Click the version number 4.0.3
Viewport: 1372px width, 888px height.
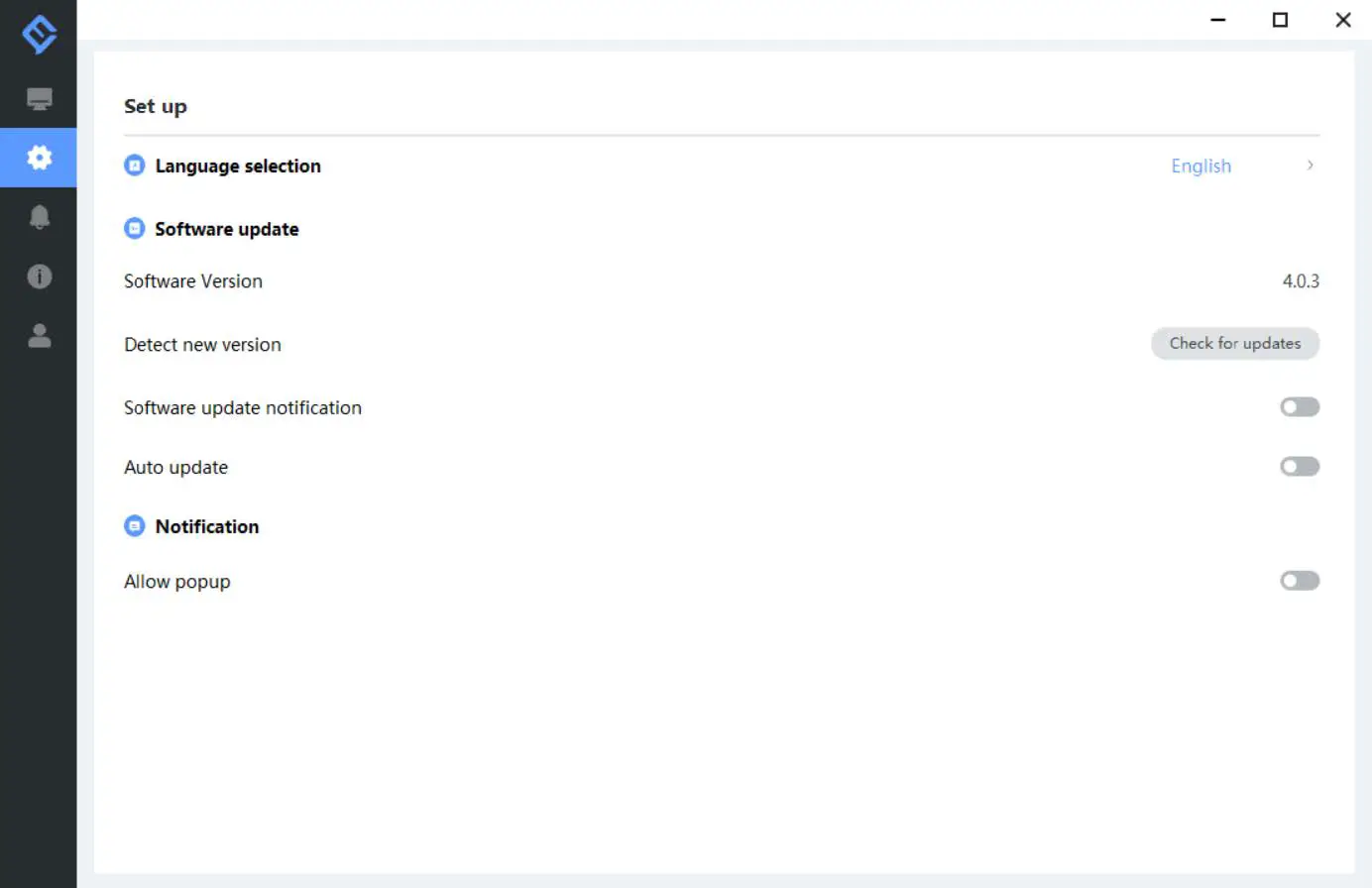[1301, 281]
